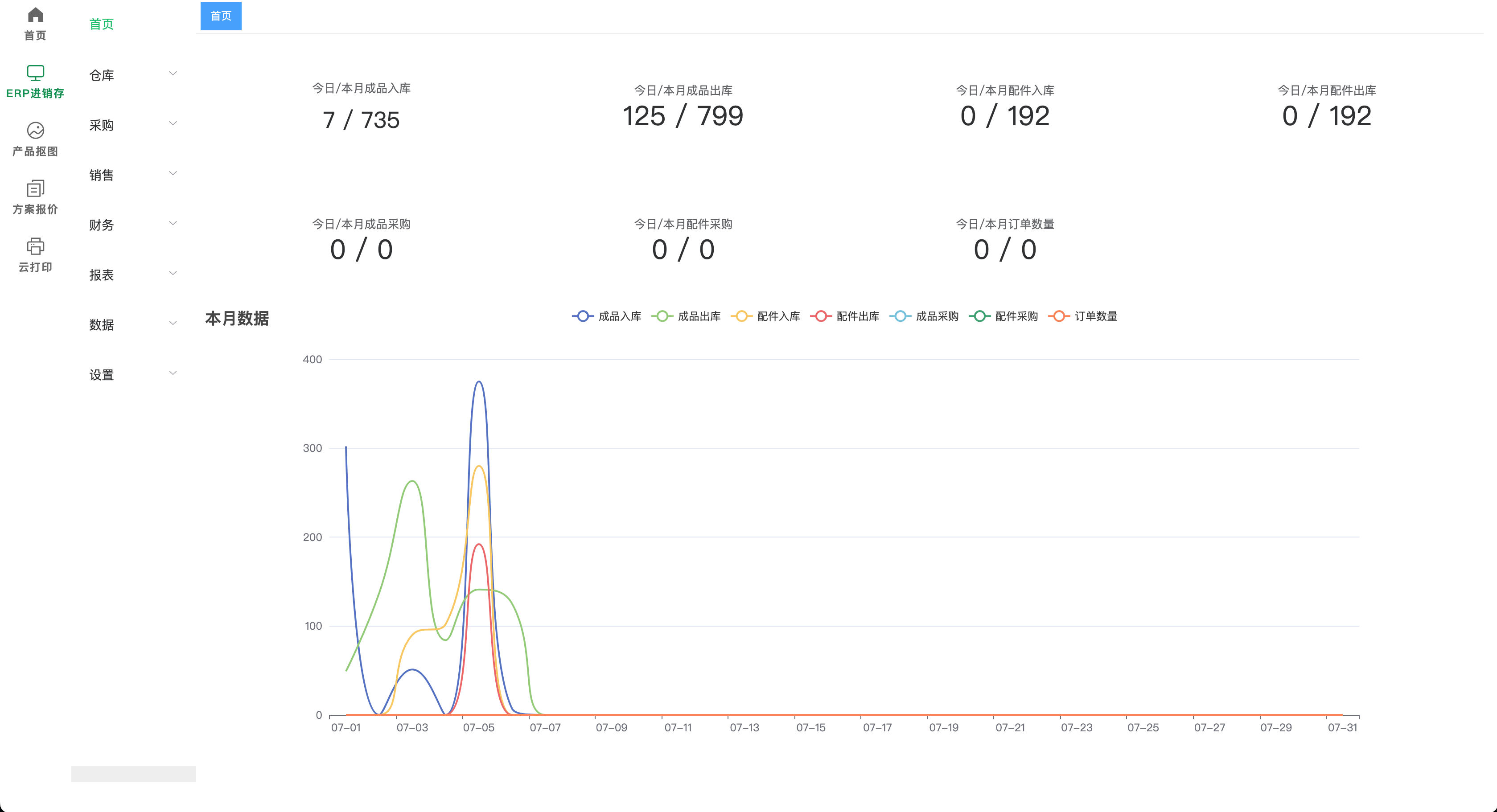Click the gray bar below sidebar menu

pyautogui.click(x=133, y=774)
